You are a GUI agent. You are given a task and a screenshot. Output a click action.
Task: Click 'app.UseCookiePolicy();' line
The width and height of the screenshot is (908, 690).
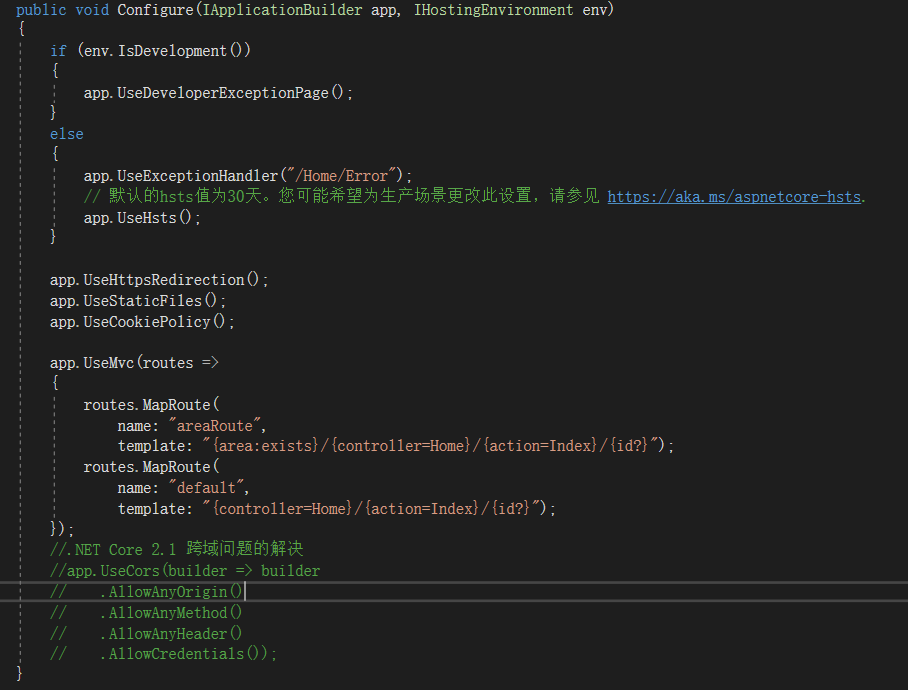(x=142, y=322)
